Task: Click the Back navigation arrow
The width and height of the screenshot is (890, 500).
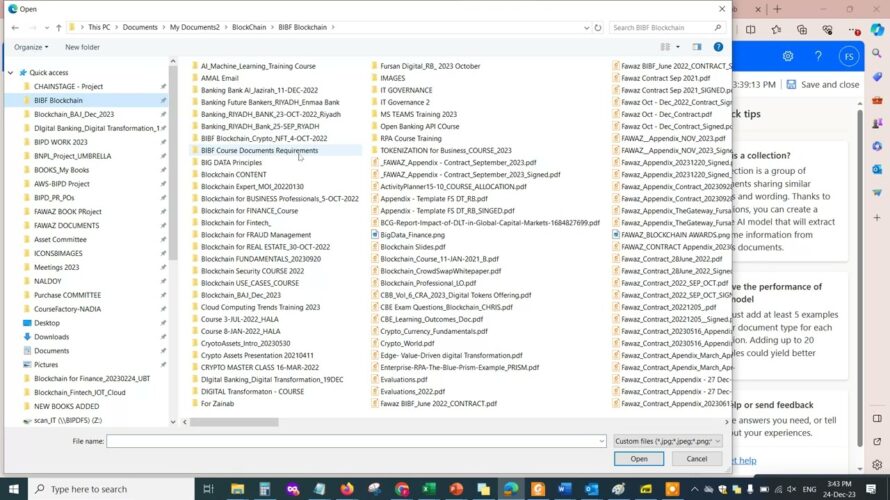Action: point(15,27)
